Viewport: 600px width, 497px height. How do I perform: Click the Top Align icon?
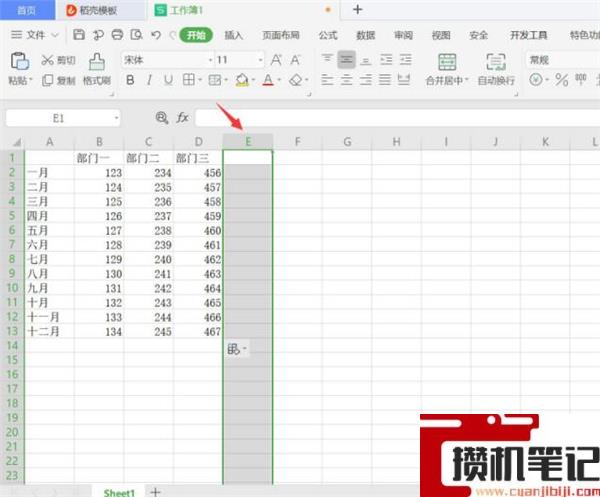pyautogui.click(x=327, y=60)
